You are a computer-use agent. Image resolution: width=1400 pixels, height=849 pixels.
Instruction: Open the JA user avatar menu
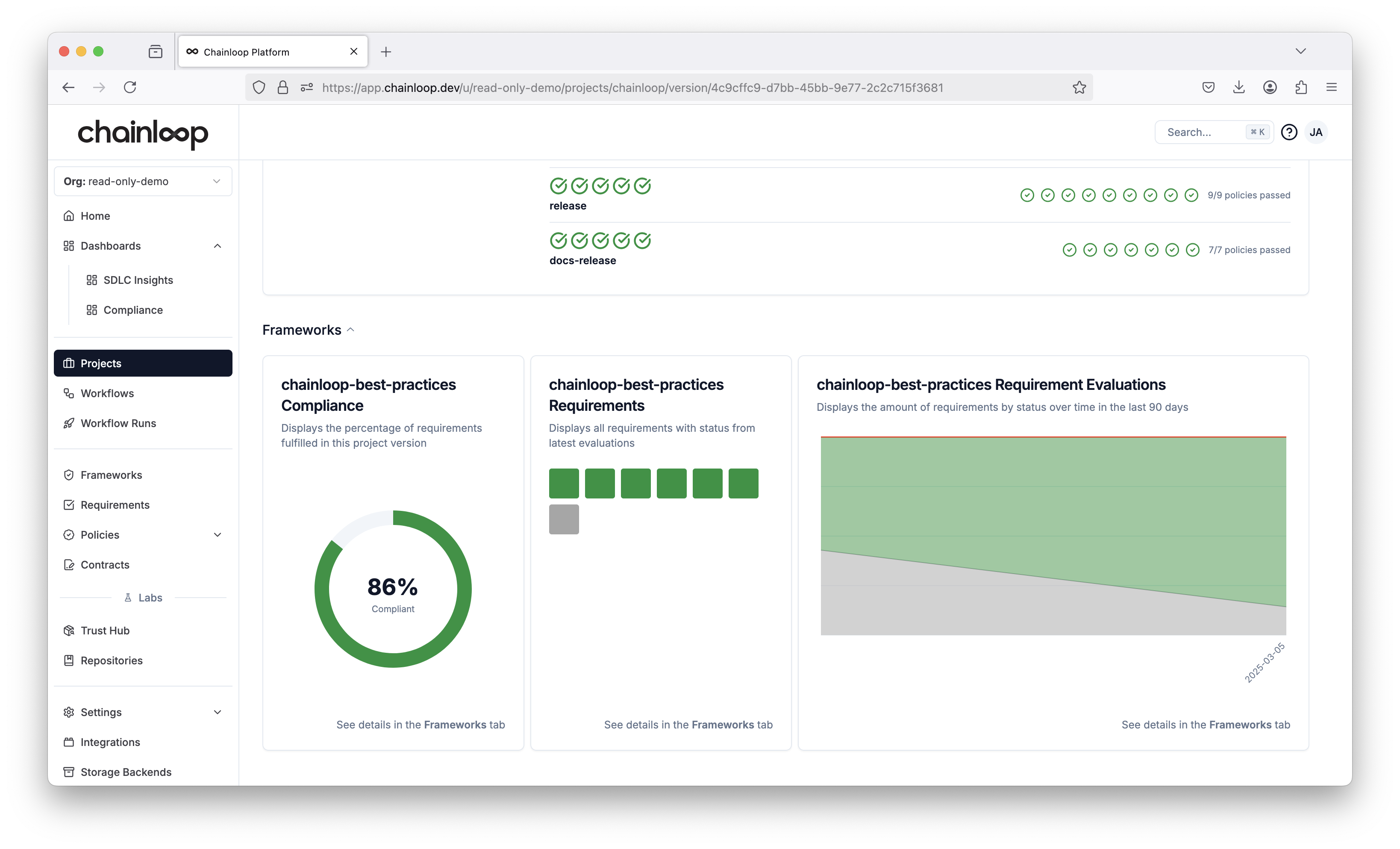point(1316,133)
